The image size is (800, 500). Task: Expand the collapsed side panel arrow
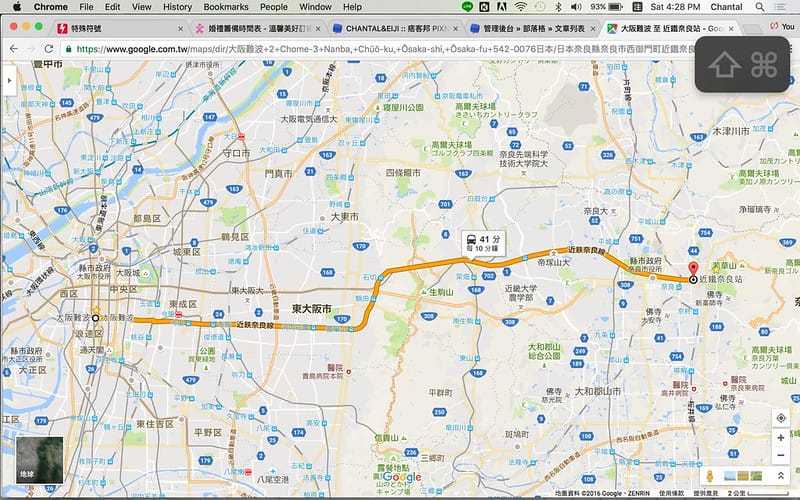click(x=9, y=80)
